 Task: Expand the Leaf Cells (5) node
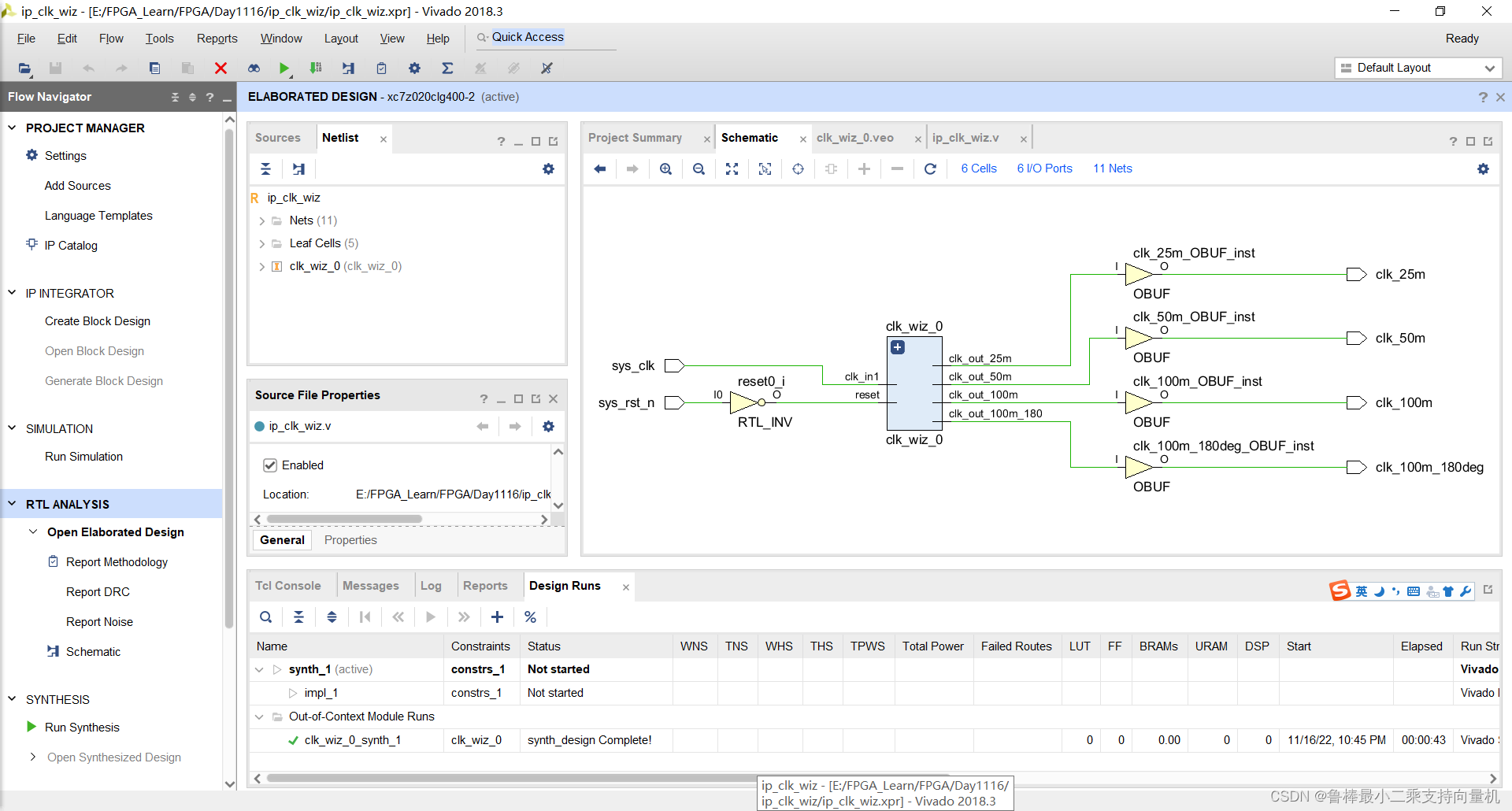tap(261, 244)
